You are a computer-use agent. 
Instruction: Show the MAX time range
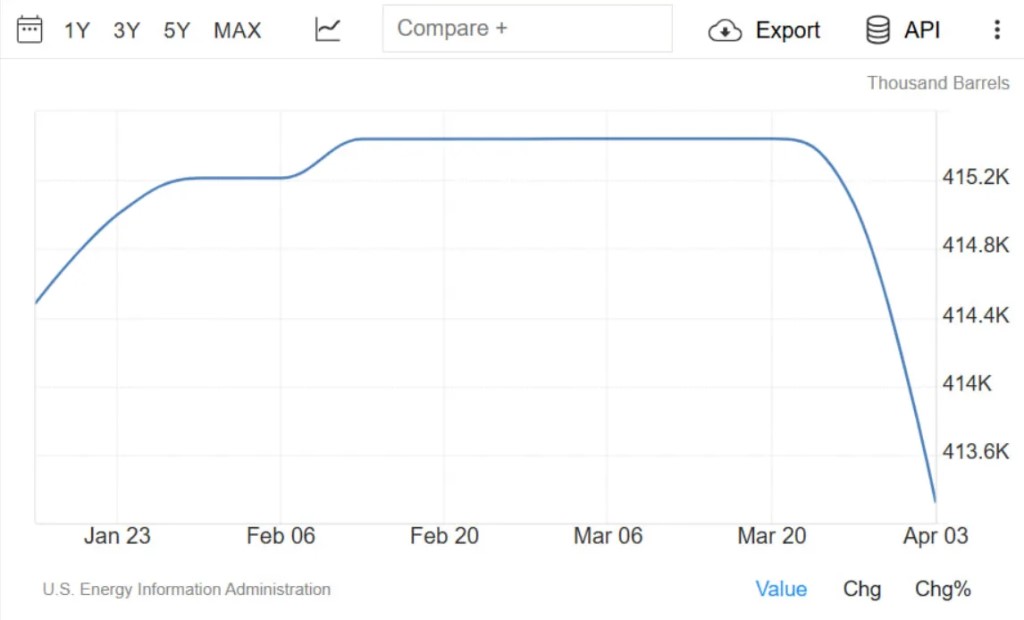237,30
